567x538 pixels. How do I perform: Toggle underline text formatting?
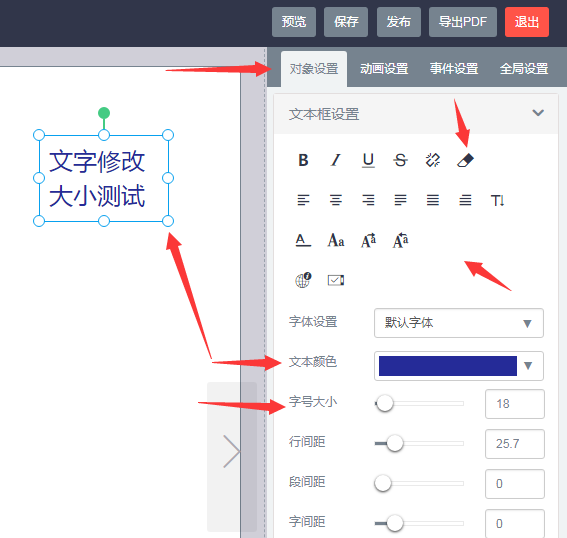[x=368, y=160]
